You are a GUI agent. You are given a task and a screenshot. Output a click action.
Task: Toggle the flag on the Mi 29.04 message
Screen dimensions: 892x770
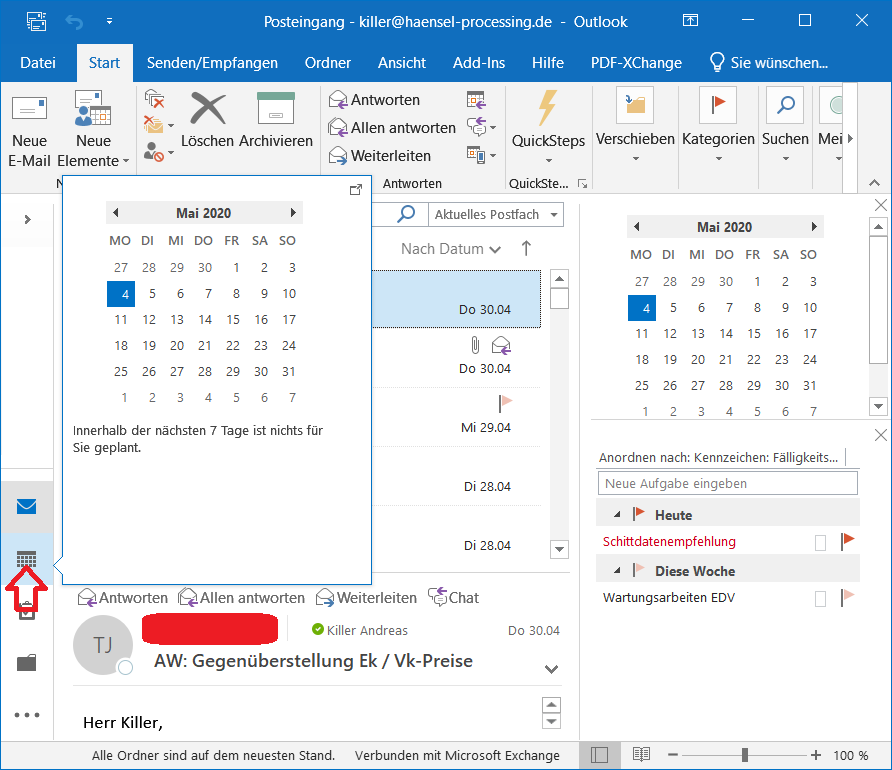506,402
